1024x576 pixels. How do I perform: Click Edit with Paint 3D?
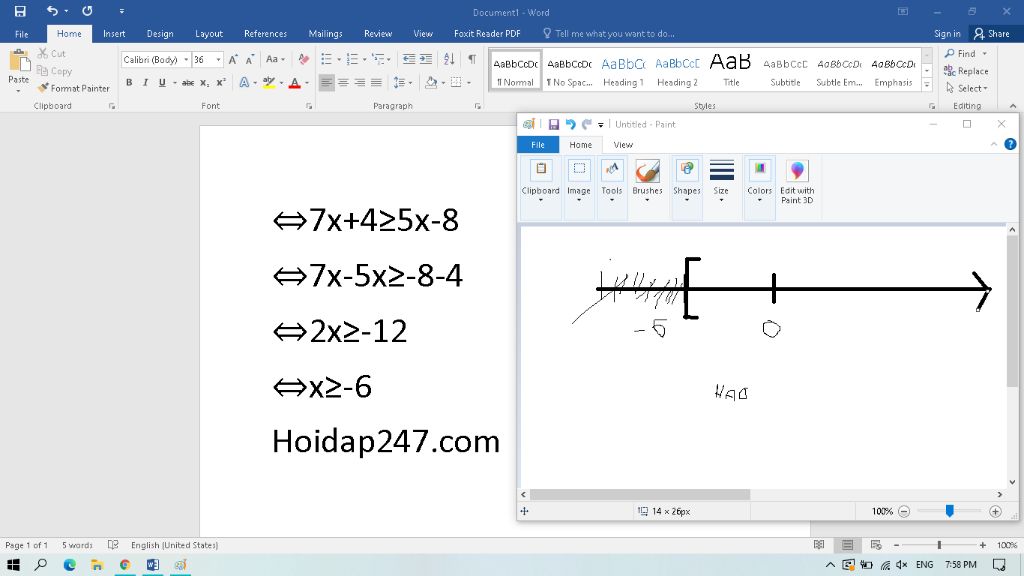(797, 181)
